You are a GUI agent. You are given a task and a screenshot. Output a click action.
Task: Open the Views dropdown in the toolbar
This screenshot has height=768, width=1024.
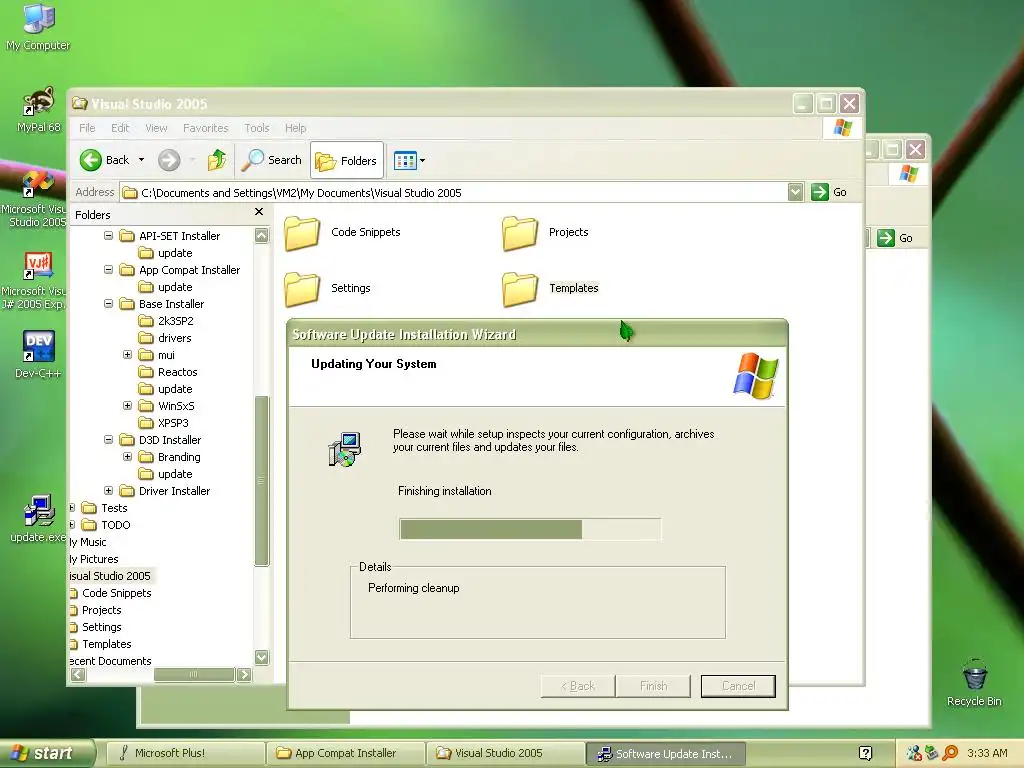coord(409,160)
